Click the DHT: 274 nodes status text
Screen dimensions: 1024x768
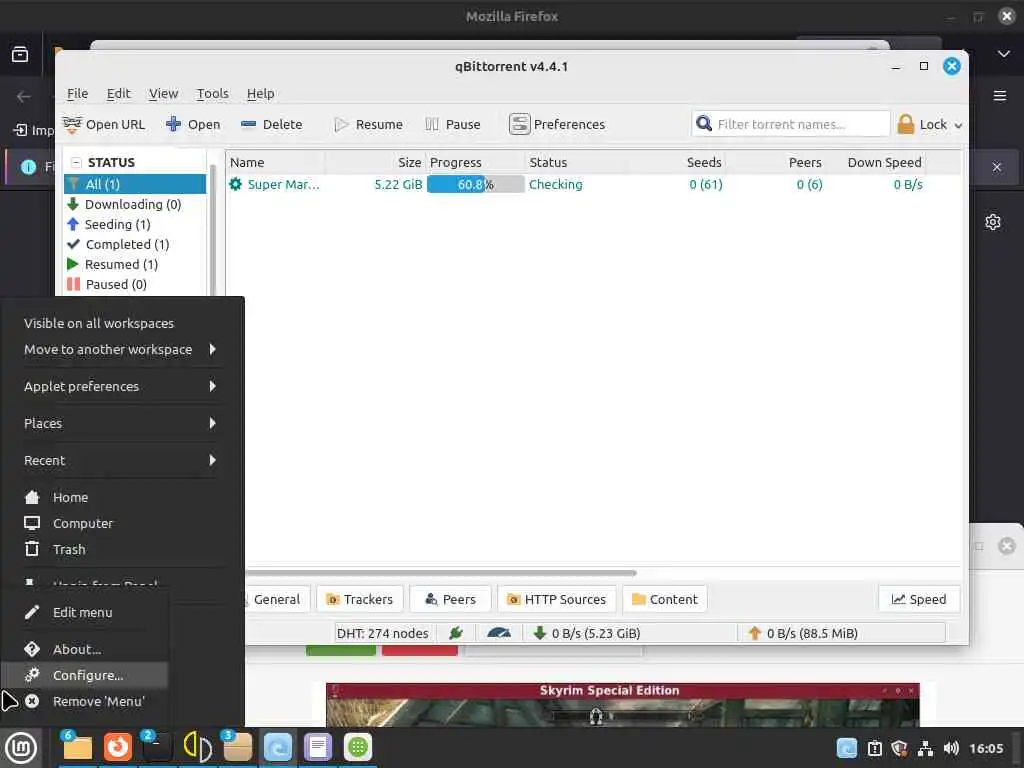382,633
